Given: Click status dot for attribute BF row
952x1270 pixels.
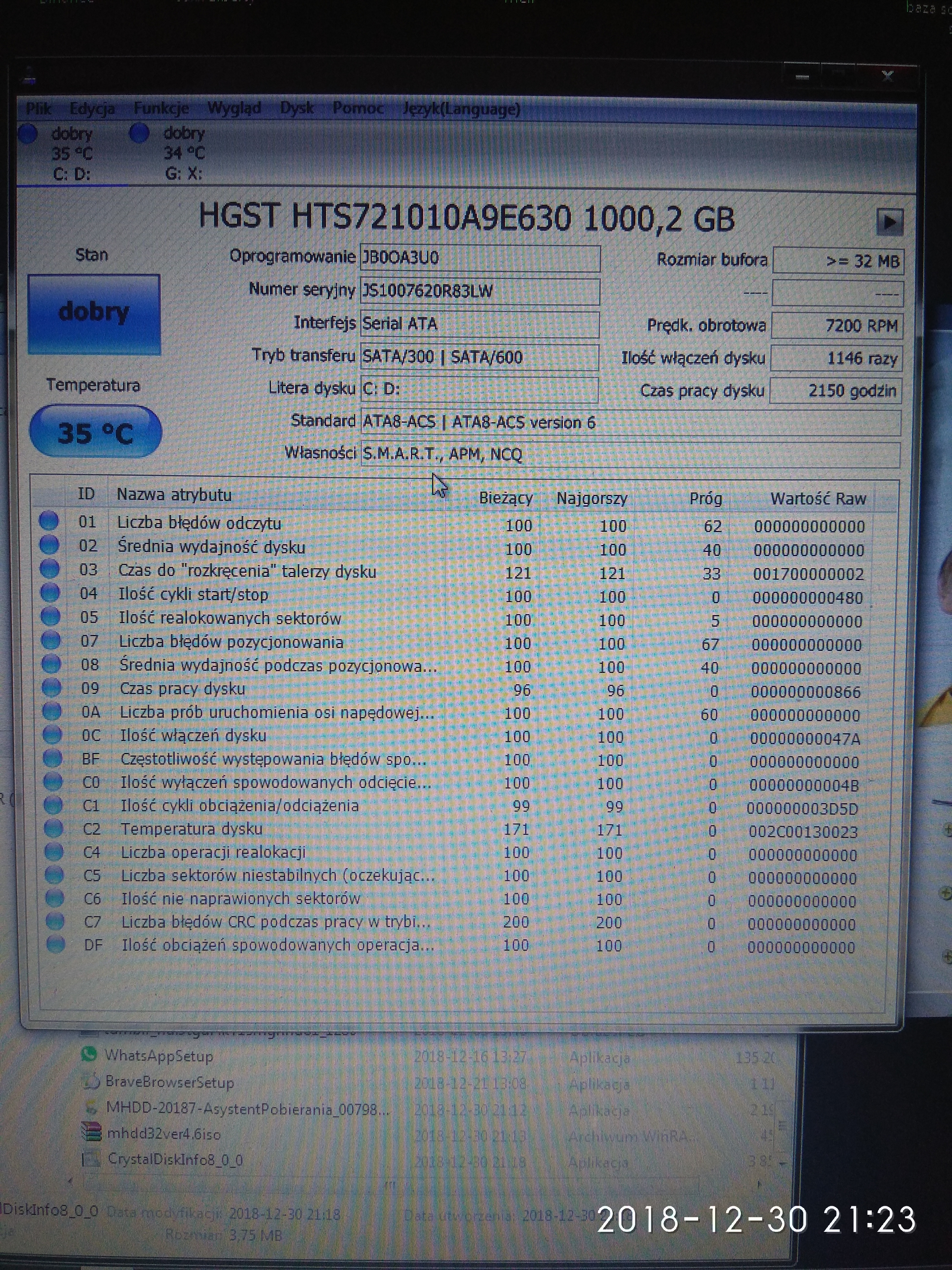Looking at the screenshot, I should tap(52, 758).
